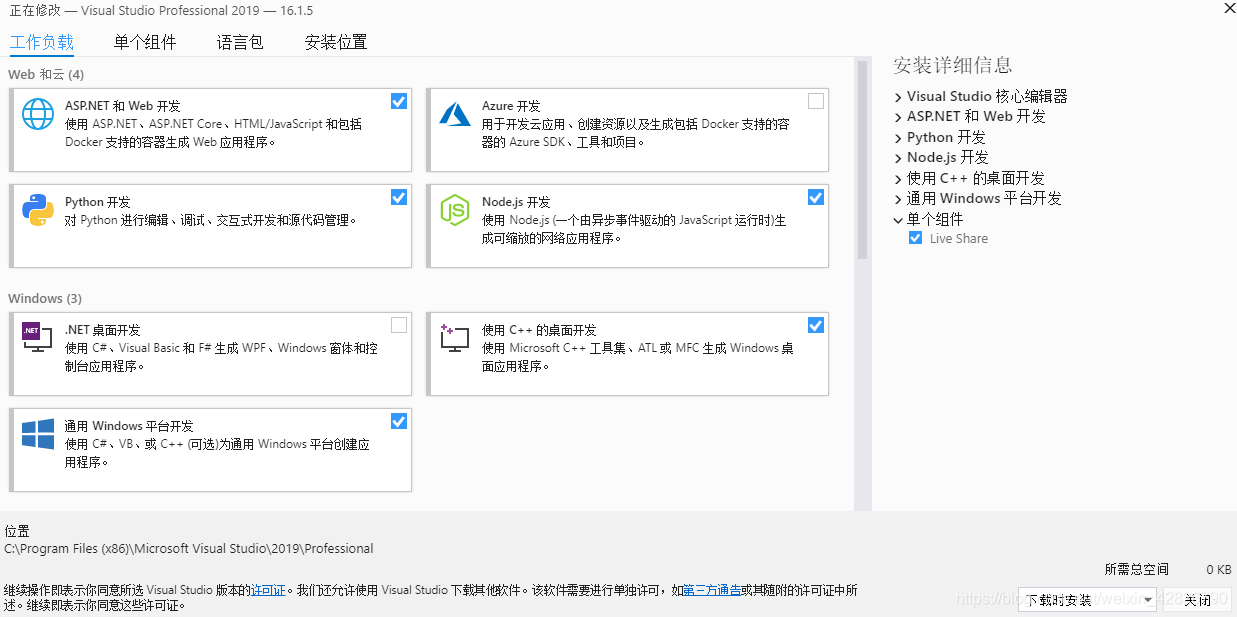
Task: Uncheck the Node.js 开发 workload box
Action: [816, 197]
